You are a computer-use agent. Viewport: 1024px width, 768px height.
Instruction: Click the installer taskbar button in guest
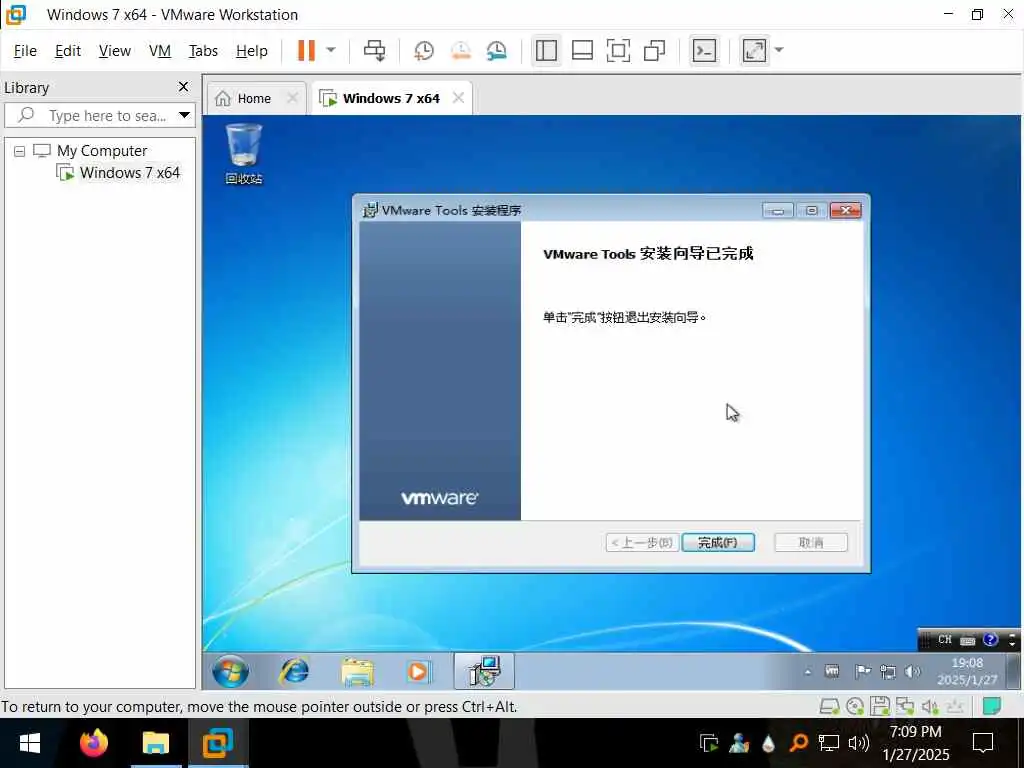pyautogui.click(x=484, y=671)
